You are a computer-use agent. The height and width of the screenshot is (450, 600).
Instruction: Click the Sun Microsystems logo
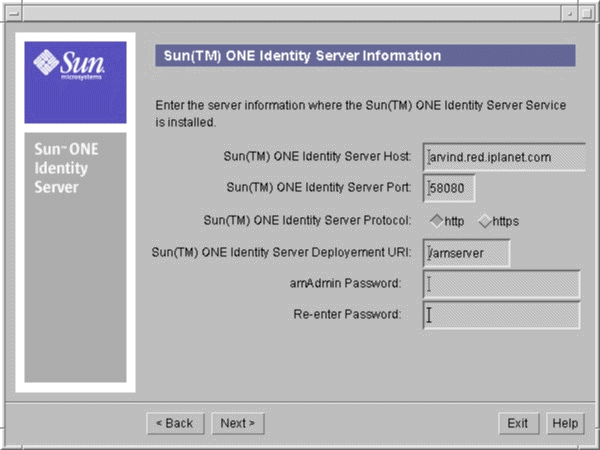point(75,82)
